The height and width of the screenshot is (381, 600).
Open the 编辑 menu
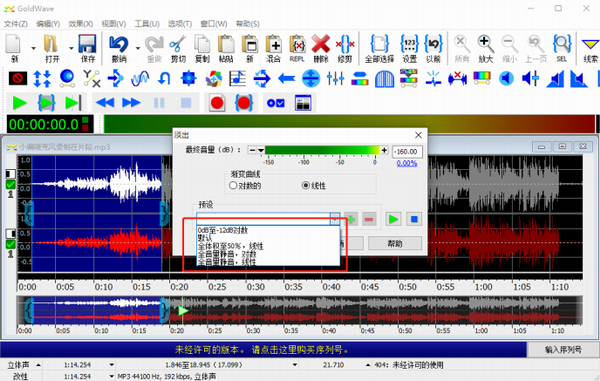point(48,24)
